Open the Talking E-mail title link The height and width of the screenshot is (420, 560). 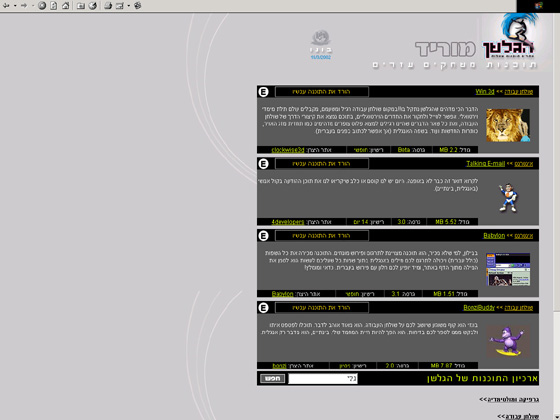485,164
